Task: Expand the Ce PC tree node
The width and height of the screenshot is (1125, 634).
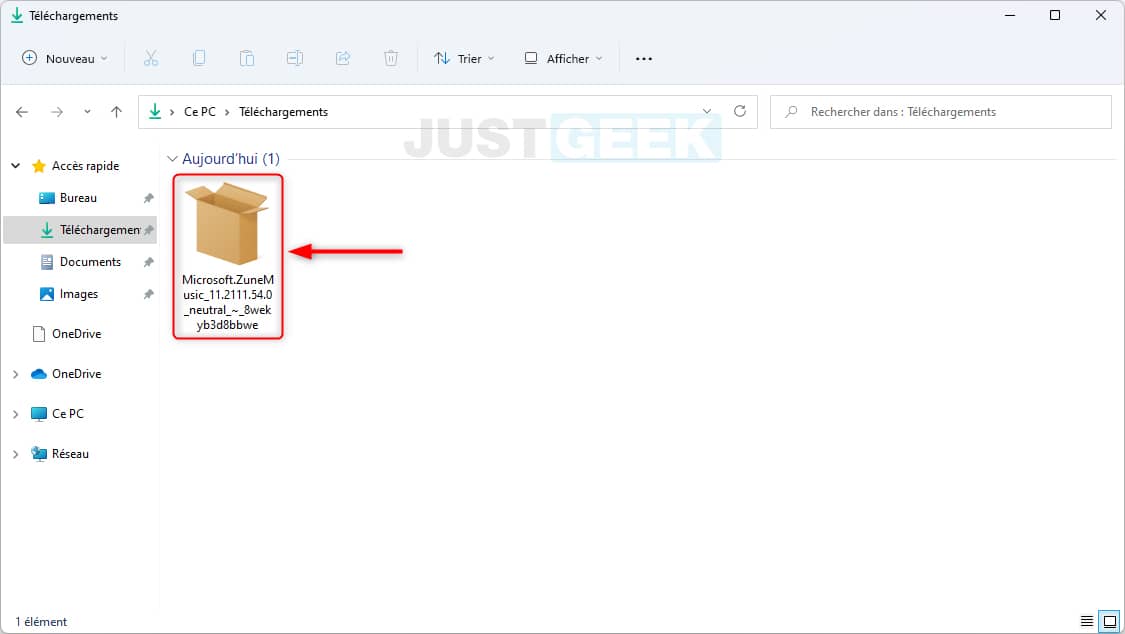Action: [15, 415]
